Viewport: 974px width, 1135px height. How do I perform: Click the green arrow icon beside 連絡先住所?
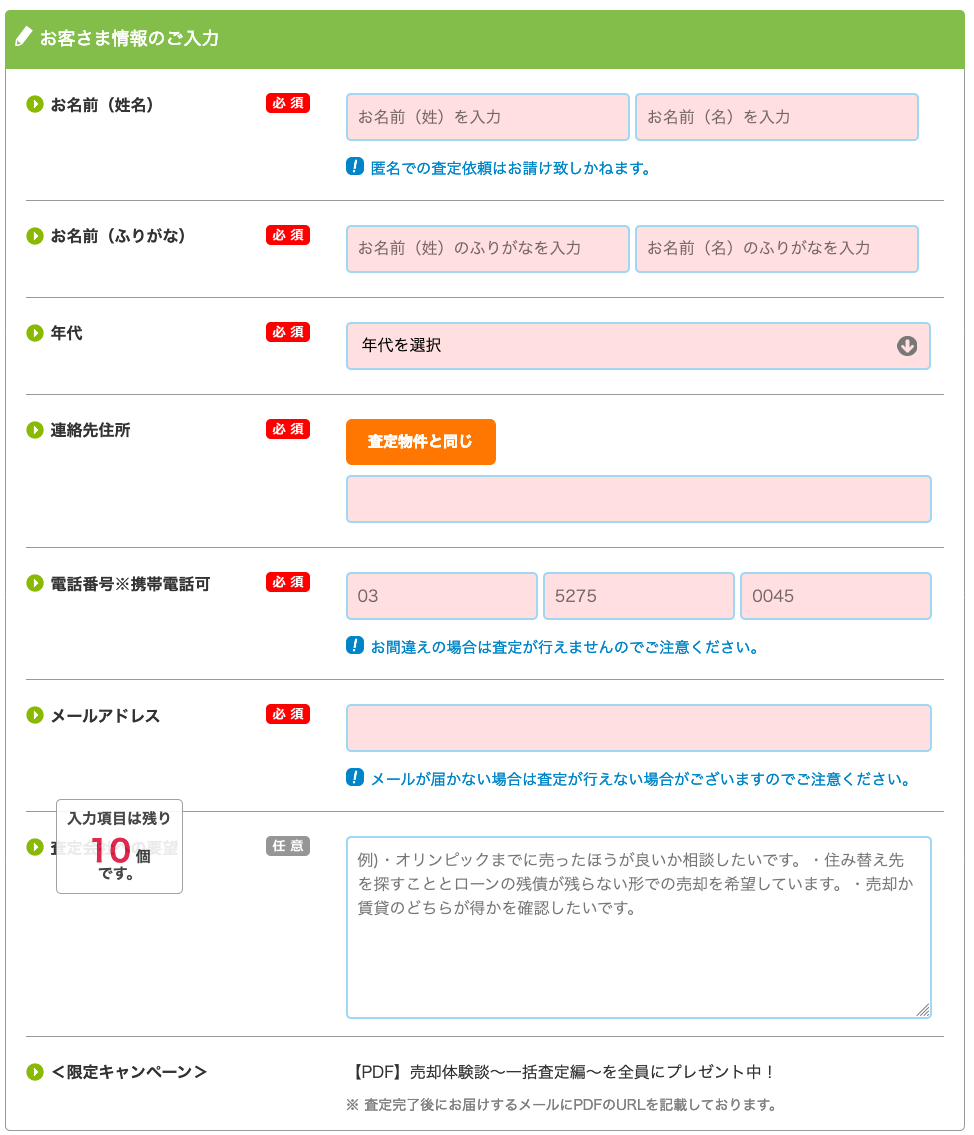tap(35, 430)
